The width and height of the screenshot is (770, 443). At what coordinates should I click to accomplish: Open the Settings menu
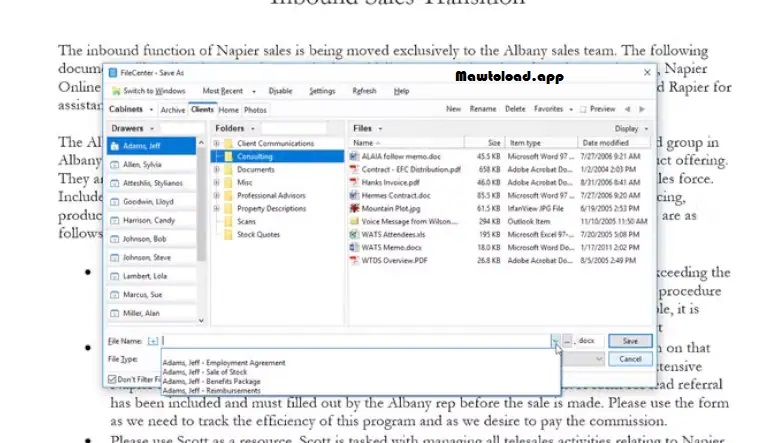(322, 91)
